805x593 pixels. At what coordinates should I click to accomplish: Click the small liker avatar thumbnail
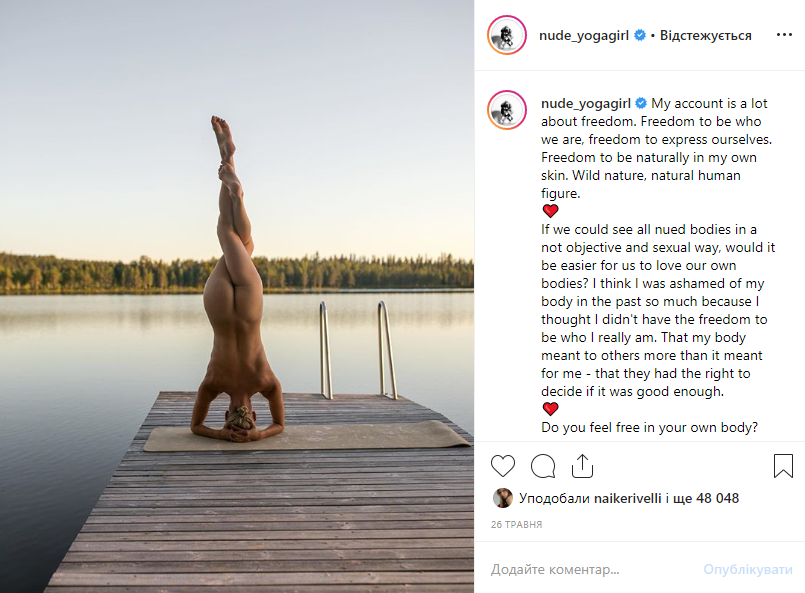click(x=502, y=498)
